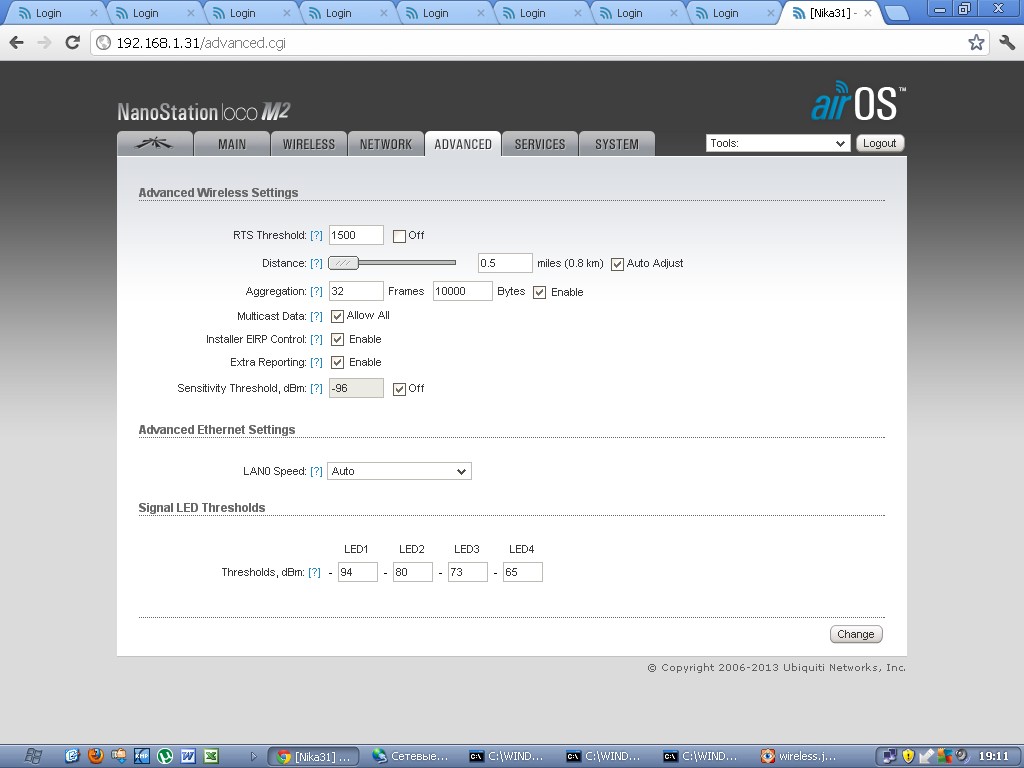Open Сетевые taskbar window
This screenshot has width=1024, height=768.
point(411,756)
